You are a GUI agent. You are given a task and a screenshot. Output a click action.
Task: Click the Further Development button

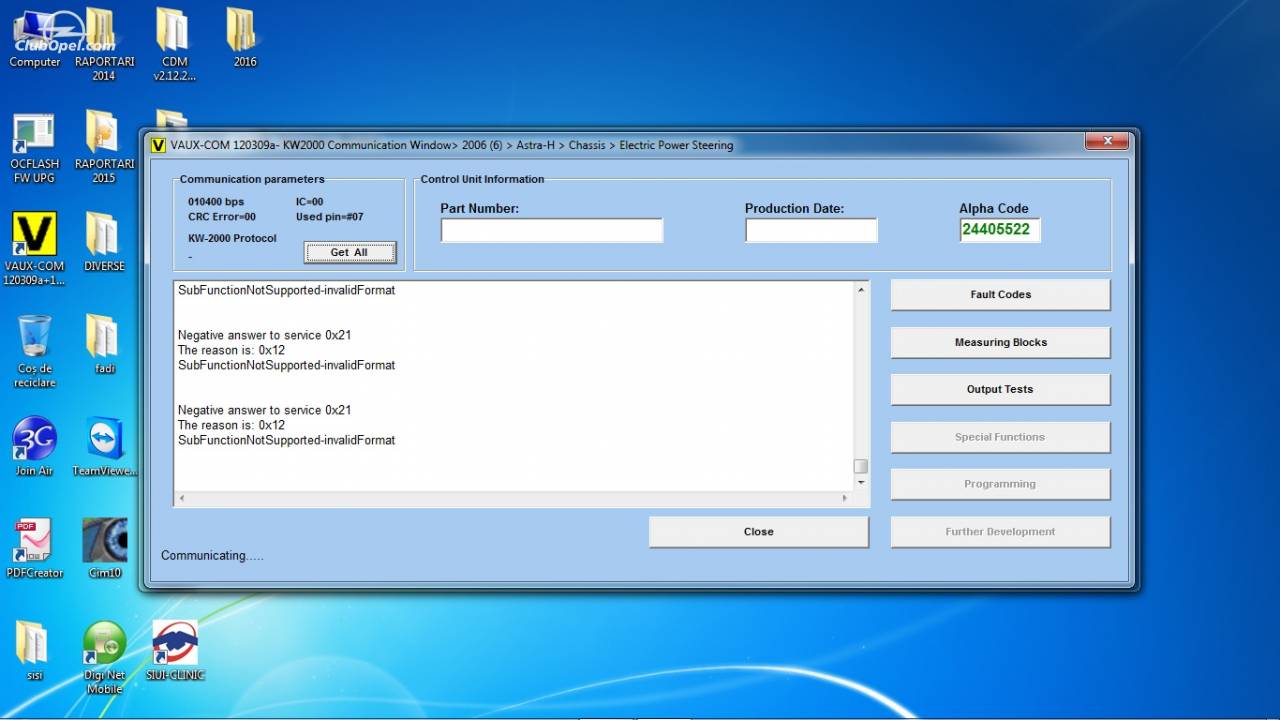[x=1000, y=532]
